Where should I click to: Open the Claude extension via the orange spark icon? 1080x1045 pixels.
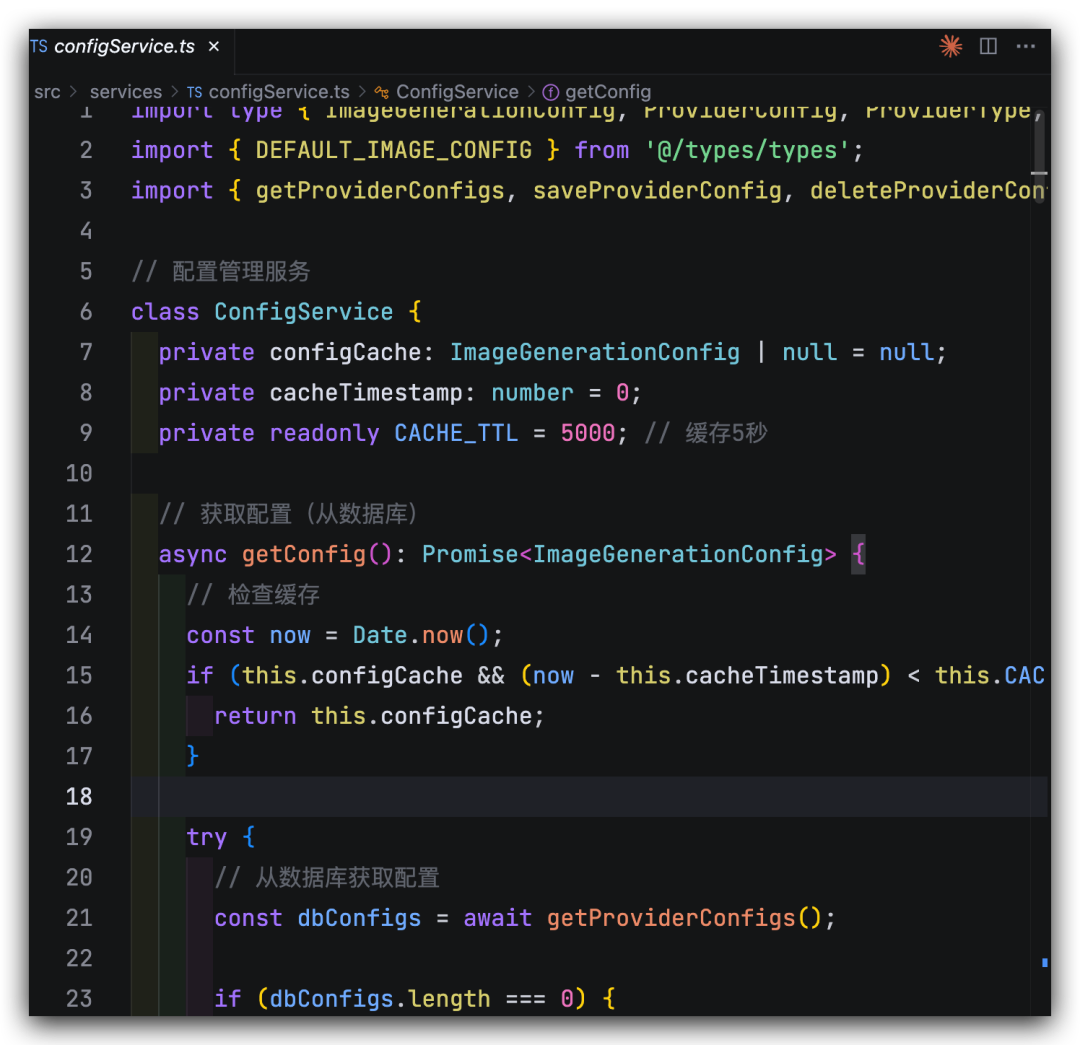949,46
